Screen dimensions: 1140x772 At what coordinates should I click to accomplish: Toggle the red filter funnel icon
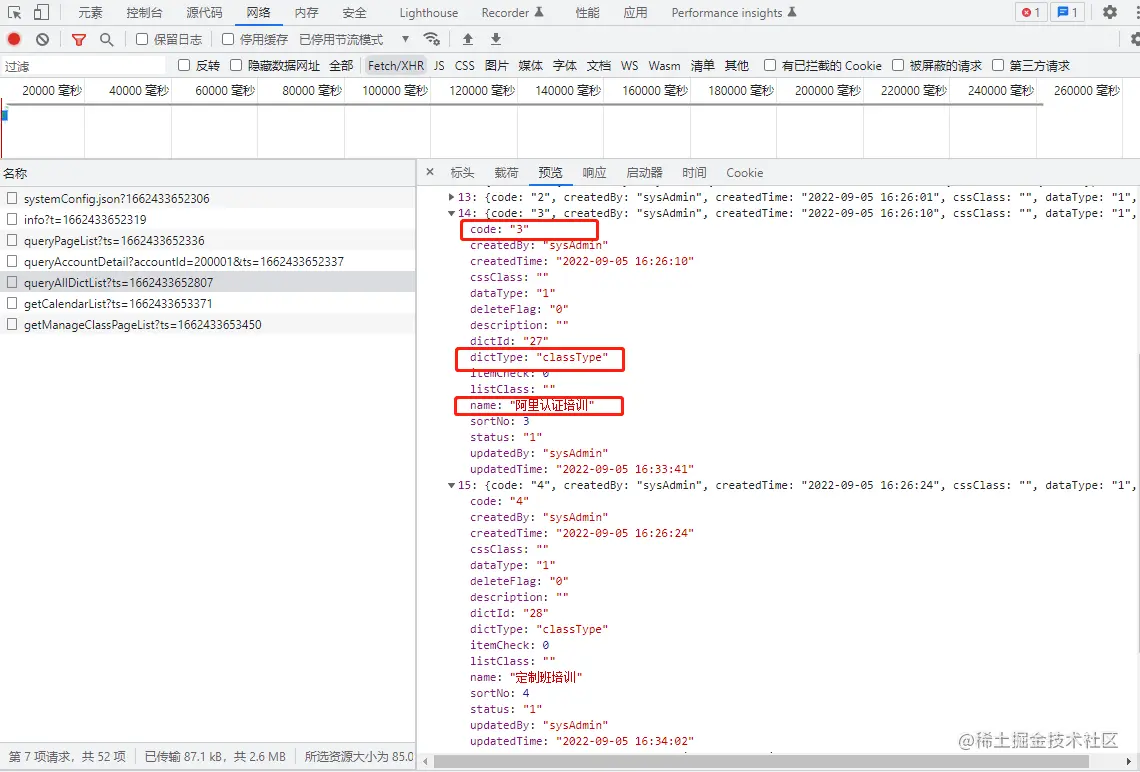pos(79,39)
